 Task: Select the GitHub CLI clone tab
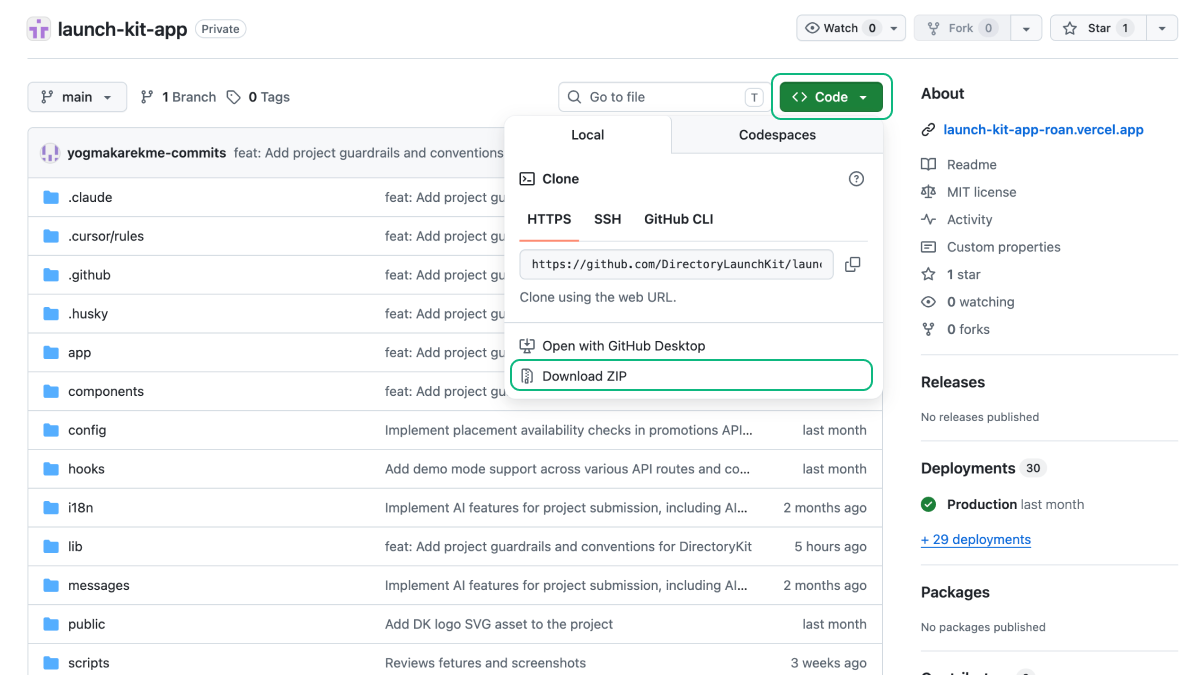pos(678,219)
